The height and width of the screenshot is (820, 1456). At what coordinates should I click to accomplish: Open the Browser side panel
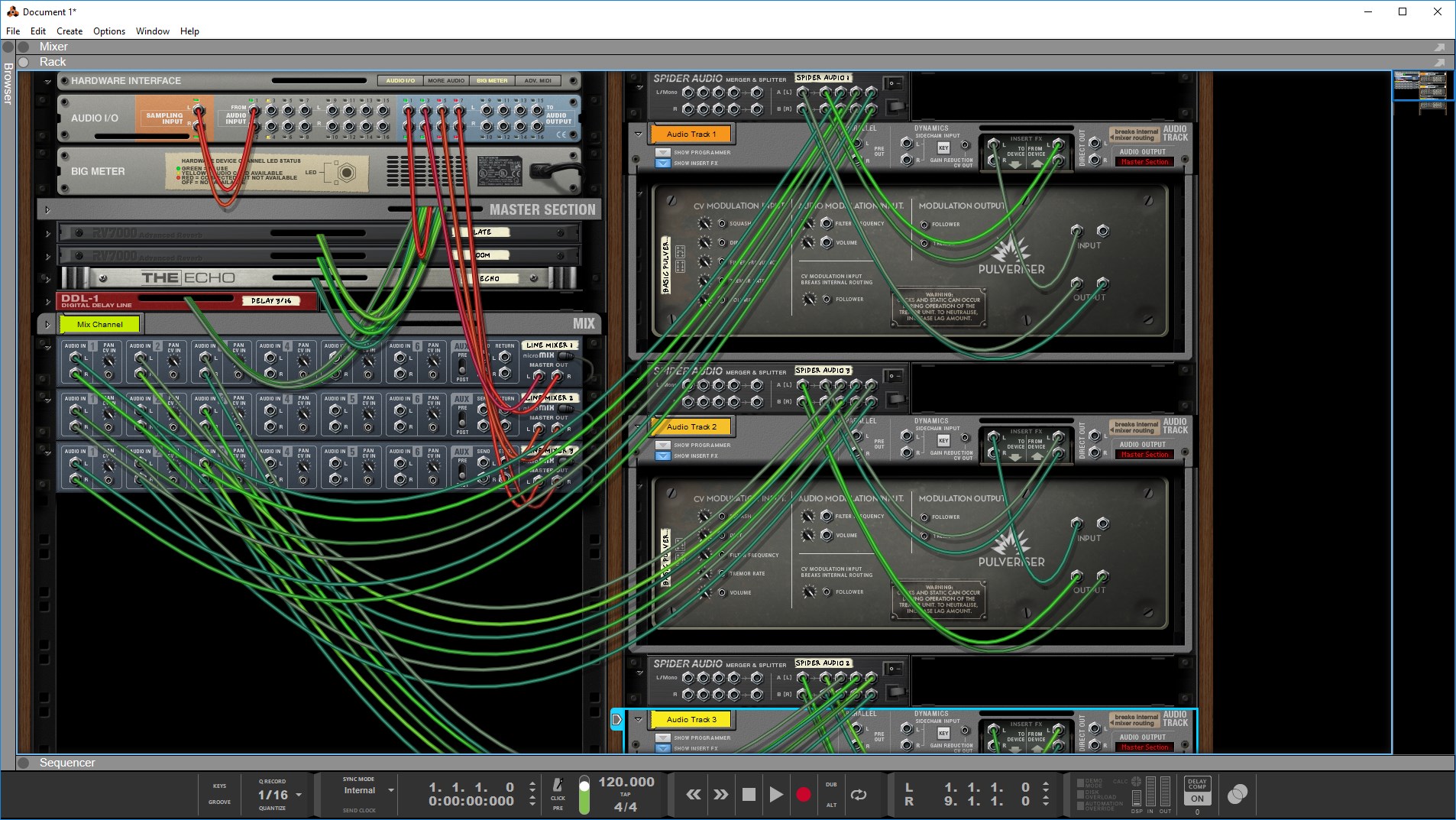8,84
